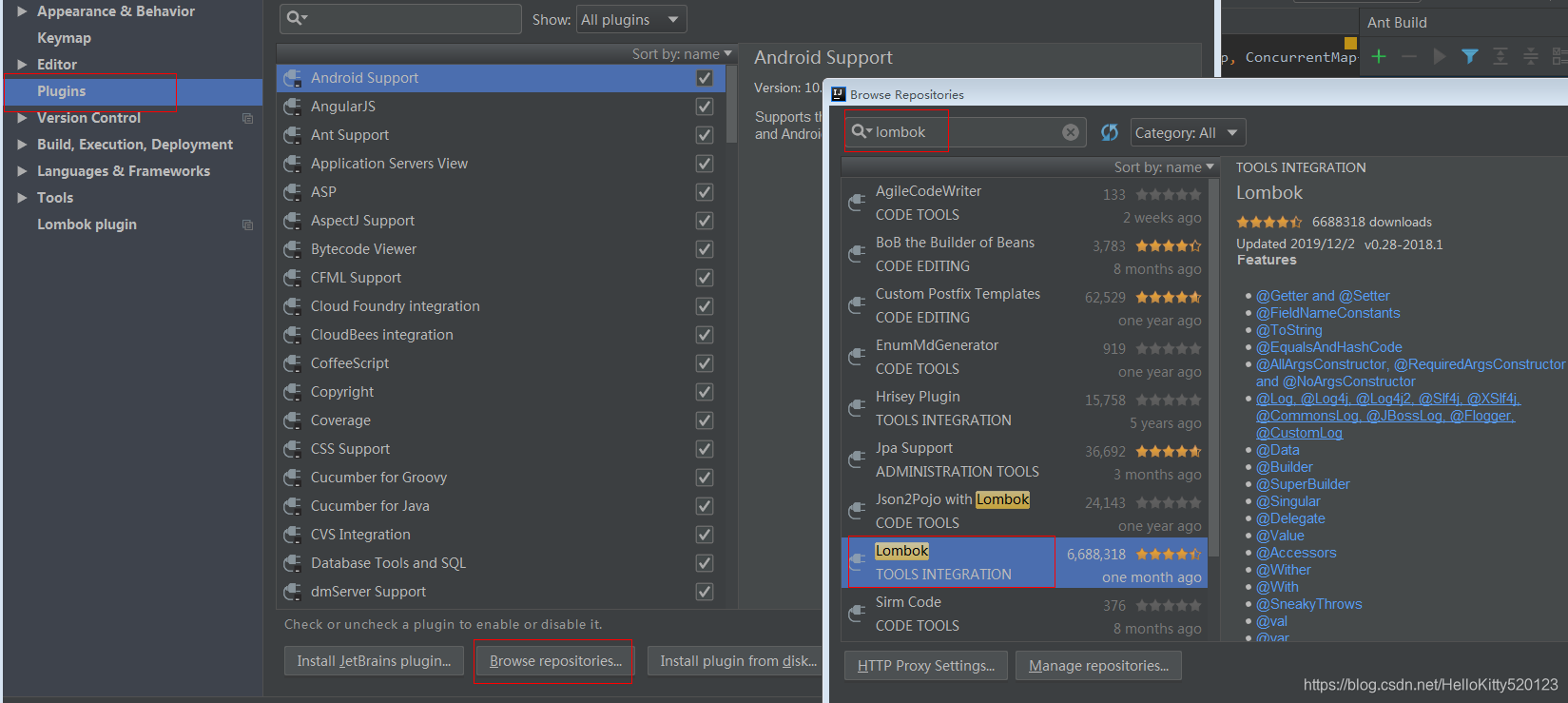This screenshot has width=1568, height=703.
Task: Disable Database Tools and SQL plugin
Action: (705, 563)
